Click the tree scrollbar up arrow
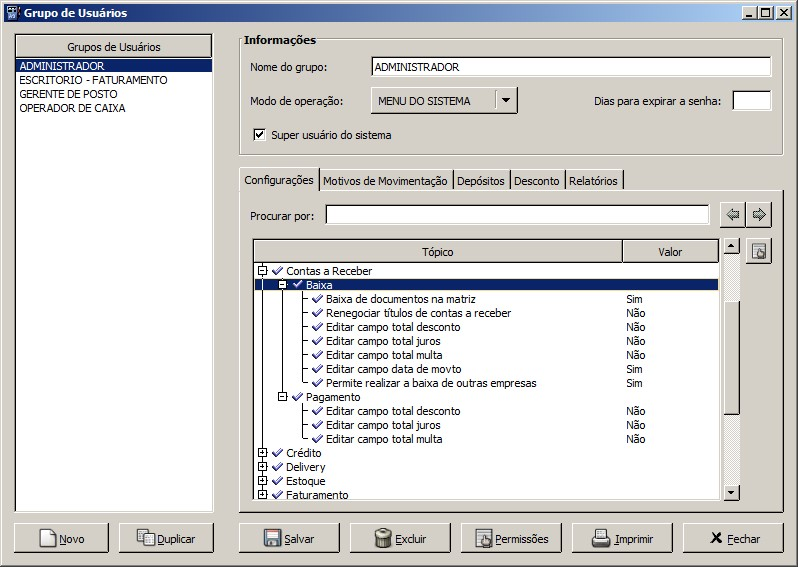 pos(731,246)
